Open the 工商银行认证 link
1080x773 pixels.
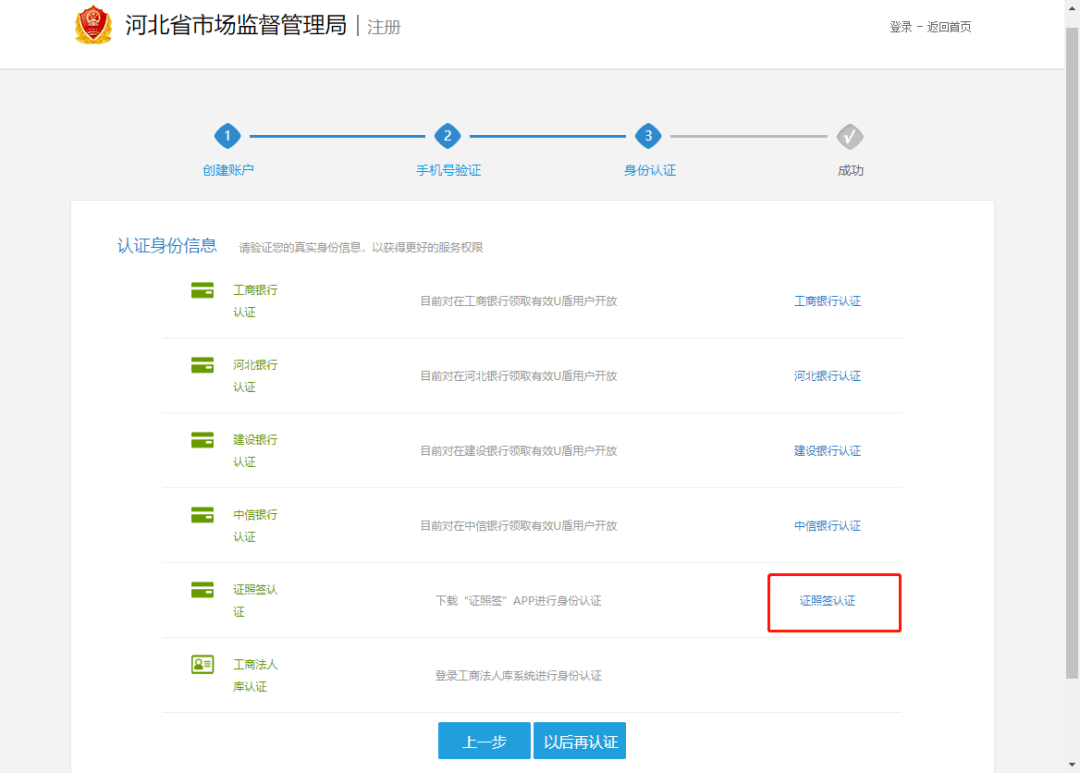pyautogui.click(x=827, y=301)
